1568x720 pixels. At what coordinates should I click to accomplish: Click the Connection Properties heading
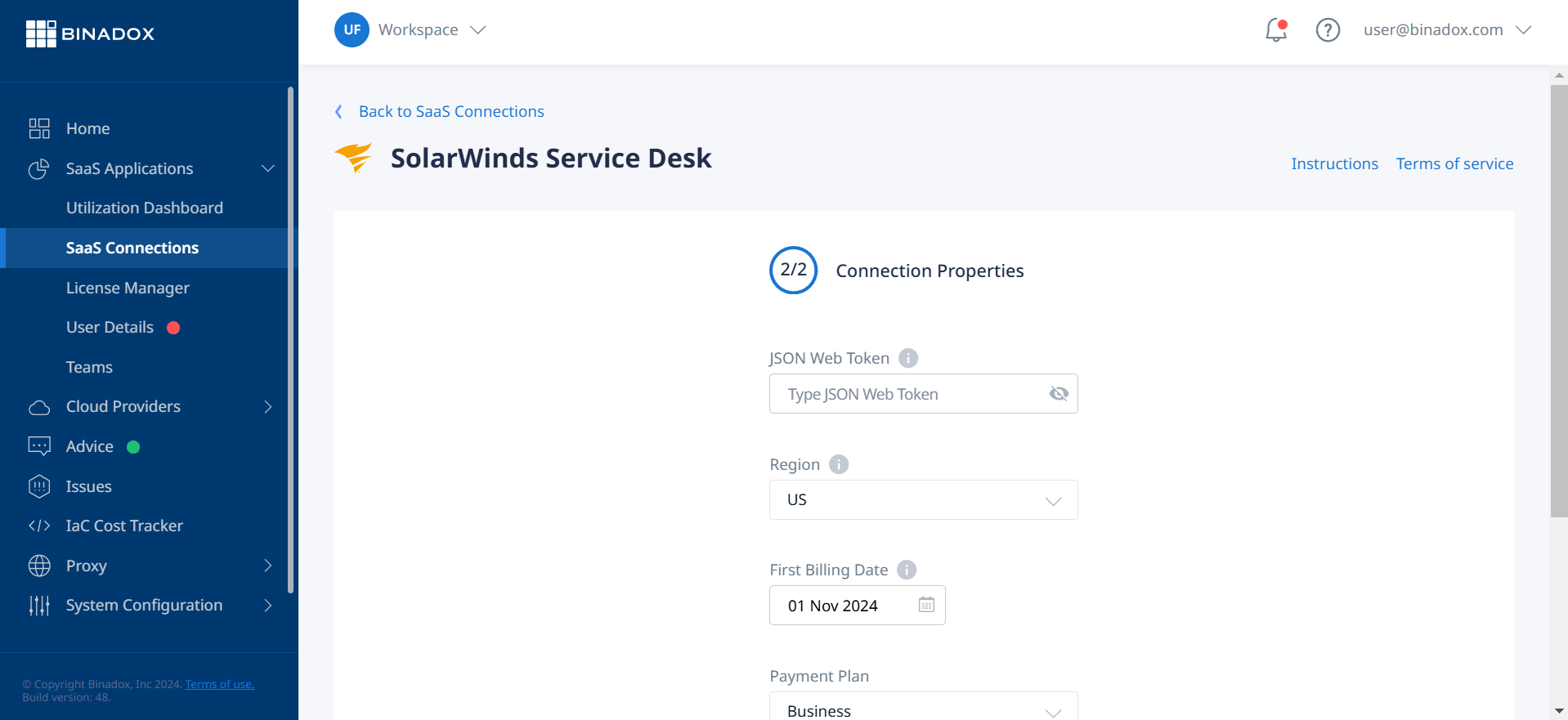pos(930,271)
